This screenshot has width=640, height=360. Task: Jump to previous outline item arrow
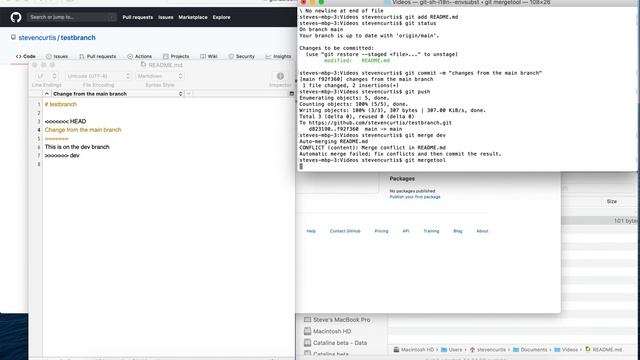point(47,94)
